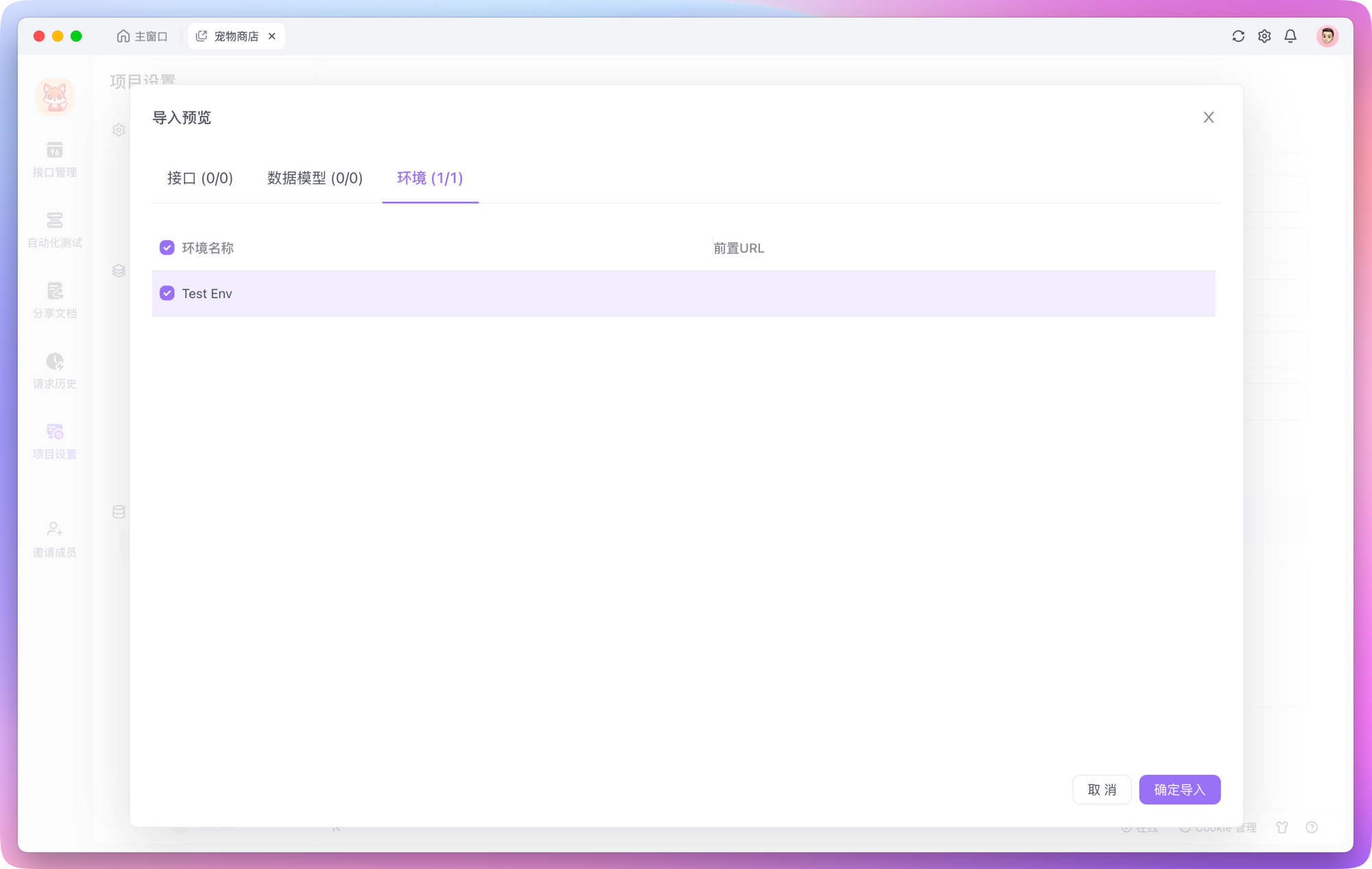Open 项目设置 in the sidebar
The image size is (1372, 869).
tap(55, 442)
